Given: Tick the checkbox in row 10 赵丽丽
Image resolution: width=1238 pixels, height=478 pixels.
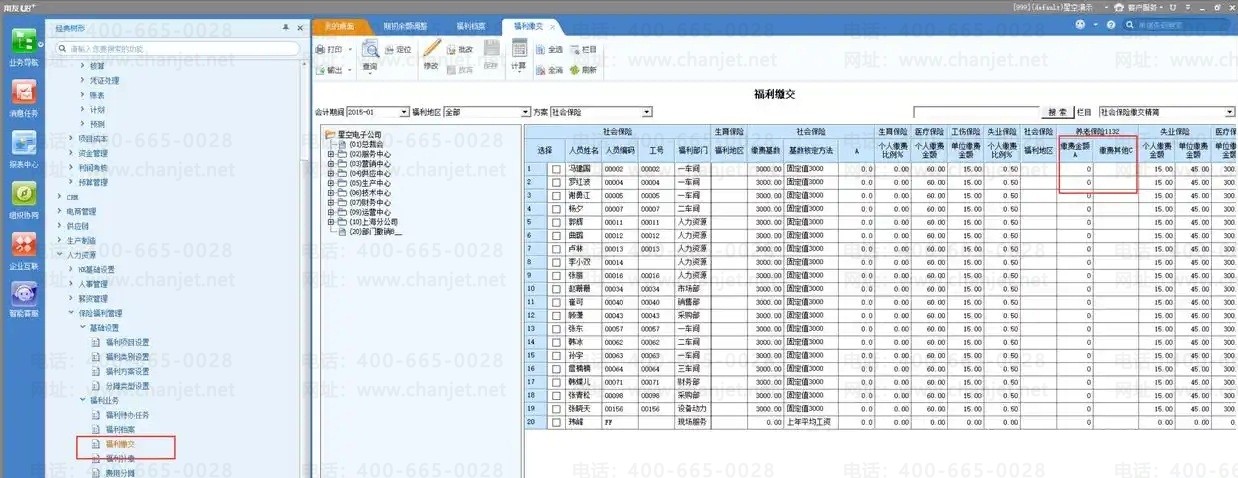Looking at the screenshot, I should click(556, 289).
